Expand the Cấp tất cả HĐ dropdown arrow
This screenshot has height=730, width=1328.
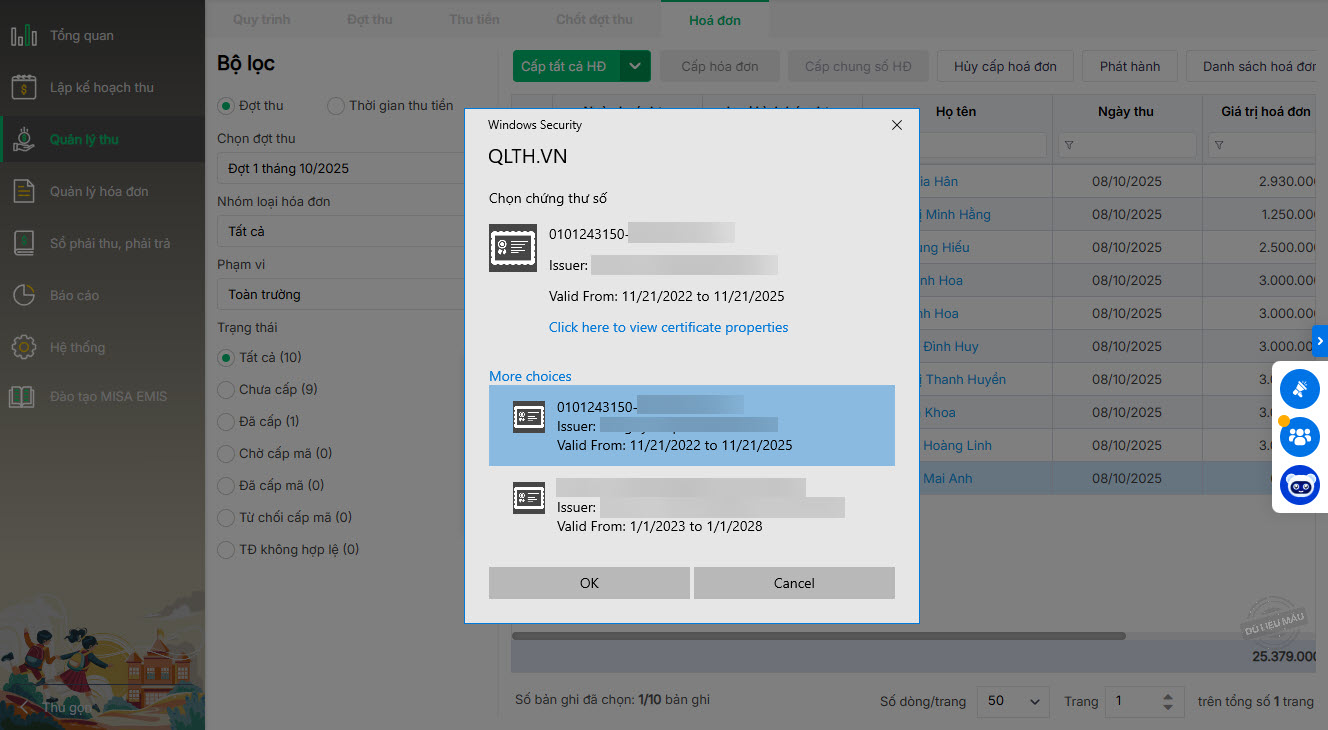[635, 67]
